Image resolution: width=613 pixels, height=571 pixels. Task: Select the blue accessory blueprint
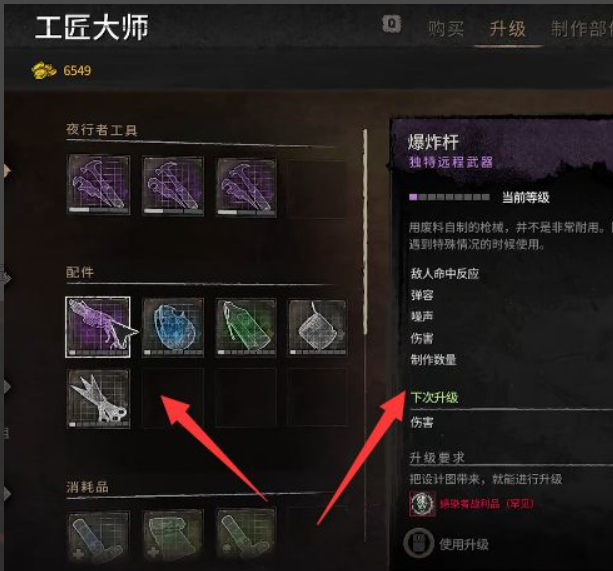173,328
